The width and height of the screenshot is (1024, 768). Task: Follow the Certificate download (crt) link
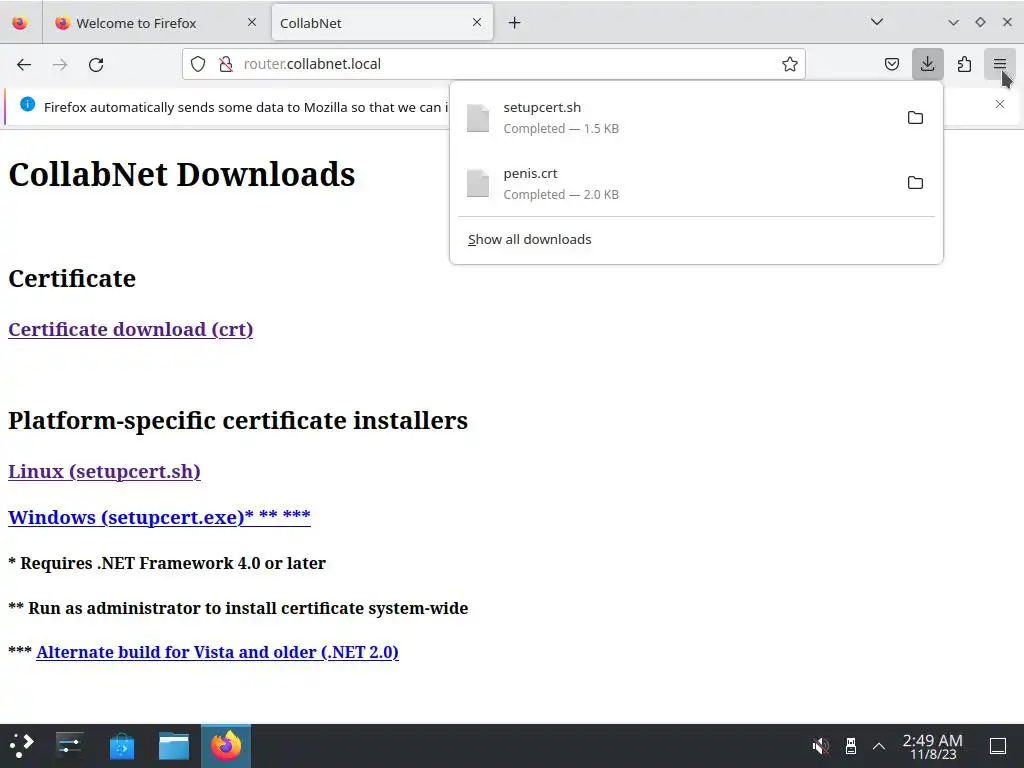click(131, 329)
